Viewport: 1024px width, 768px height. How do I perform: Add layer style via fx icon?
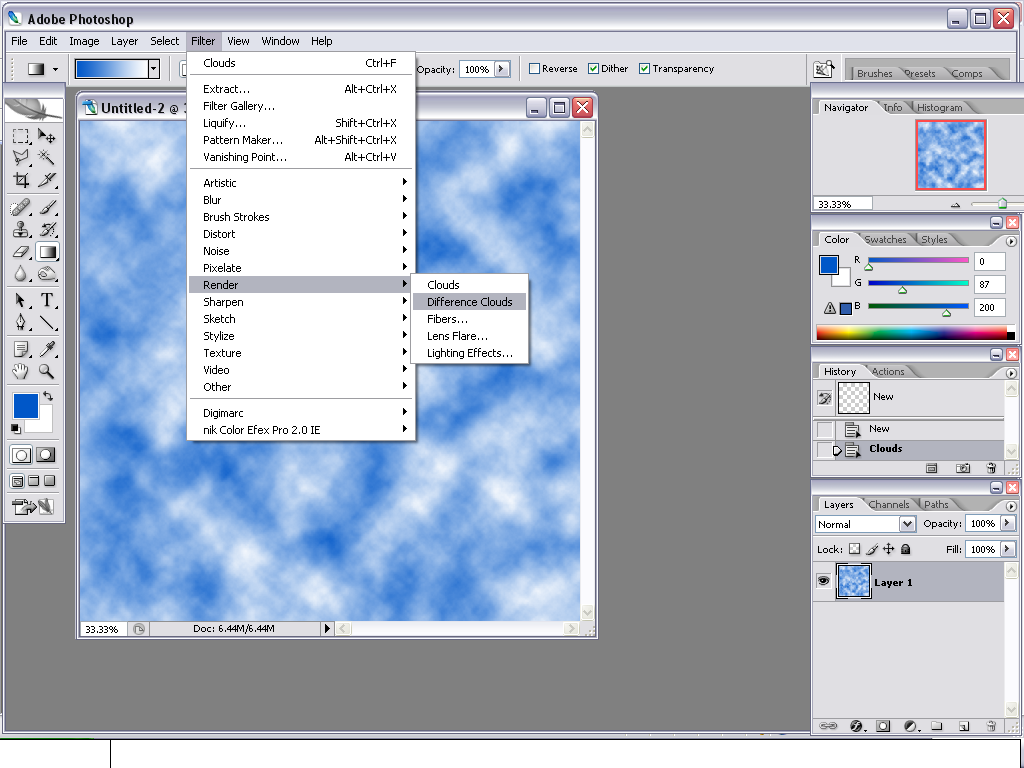pyautogui.click(x=856, y=726)
